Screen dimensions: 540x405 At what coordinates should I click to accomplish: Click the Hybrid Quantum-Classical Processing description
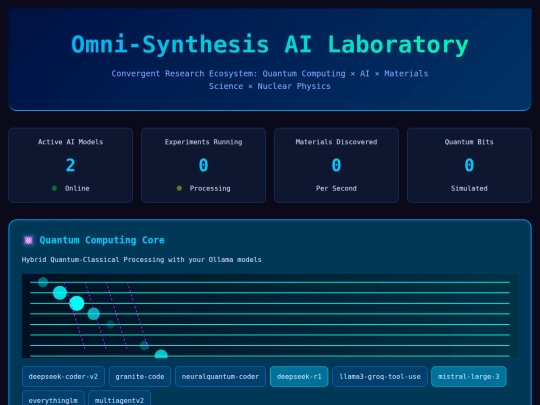142,260
